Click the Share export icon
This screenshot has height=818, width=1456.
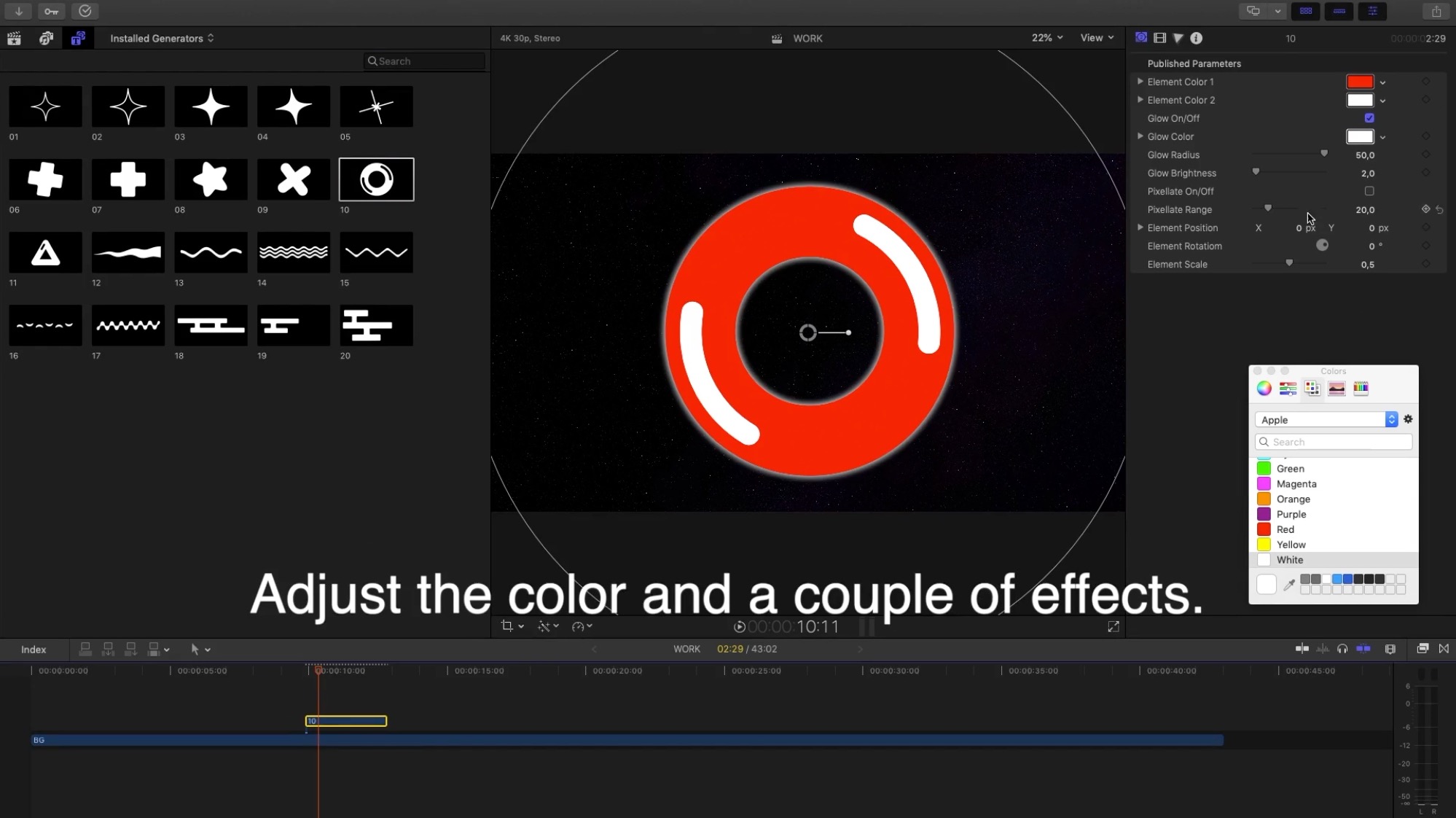tap(1436, 11)
